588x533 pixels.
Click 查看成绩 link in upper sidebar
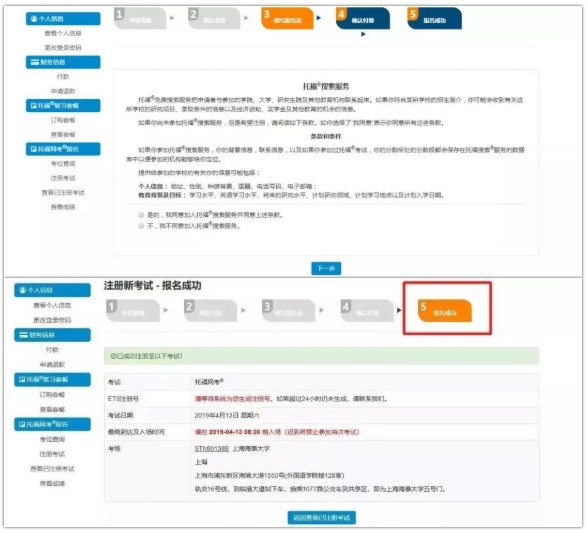pyautogui.click(x=63, y=207)
